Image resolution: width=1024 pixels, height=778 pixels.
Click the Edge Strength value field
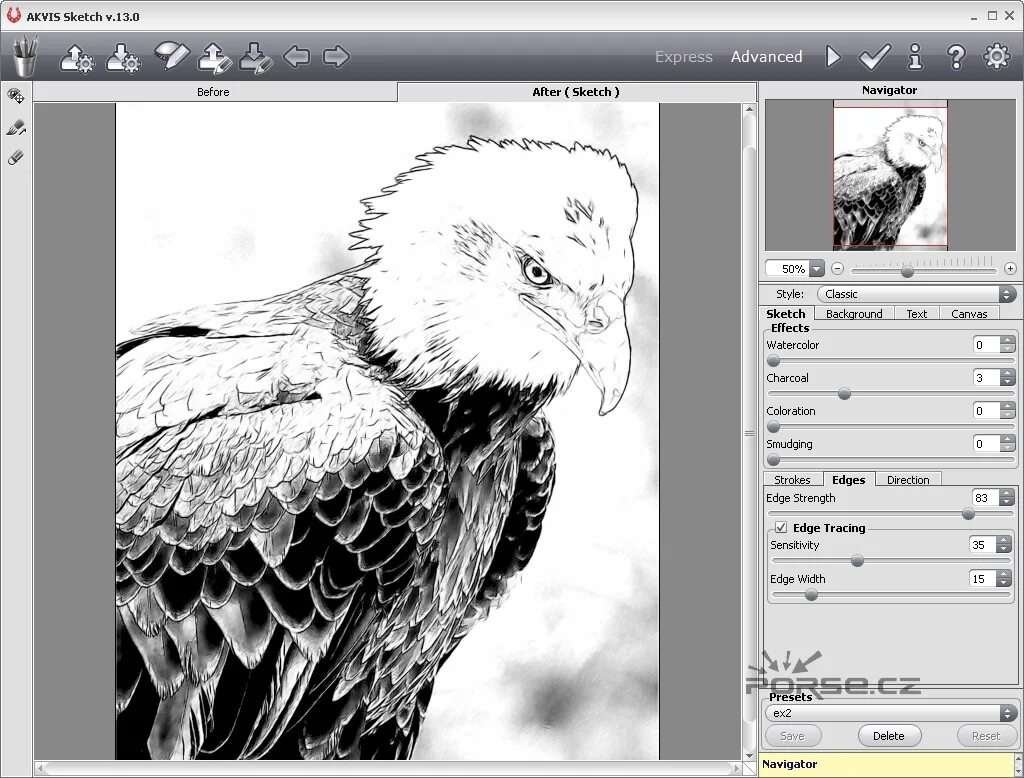984,498
